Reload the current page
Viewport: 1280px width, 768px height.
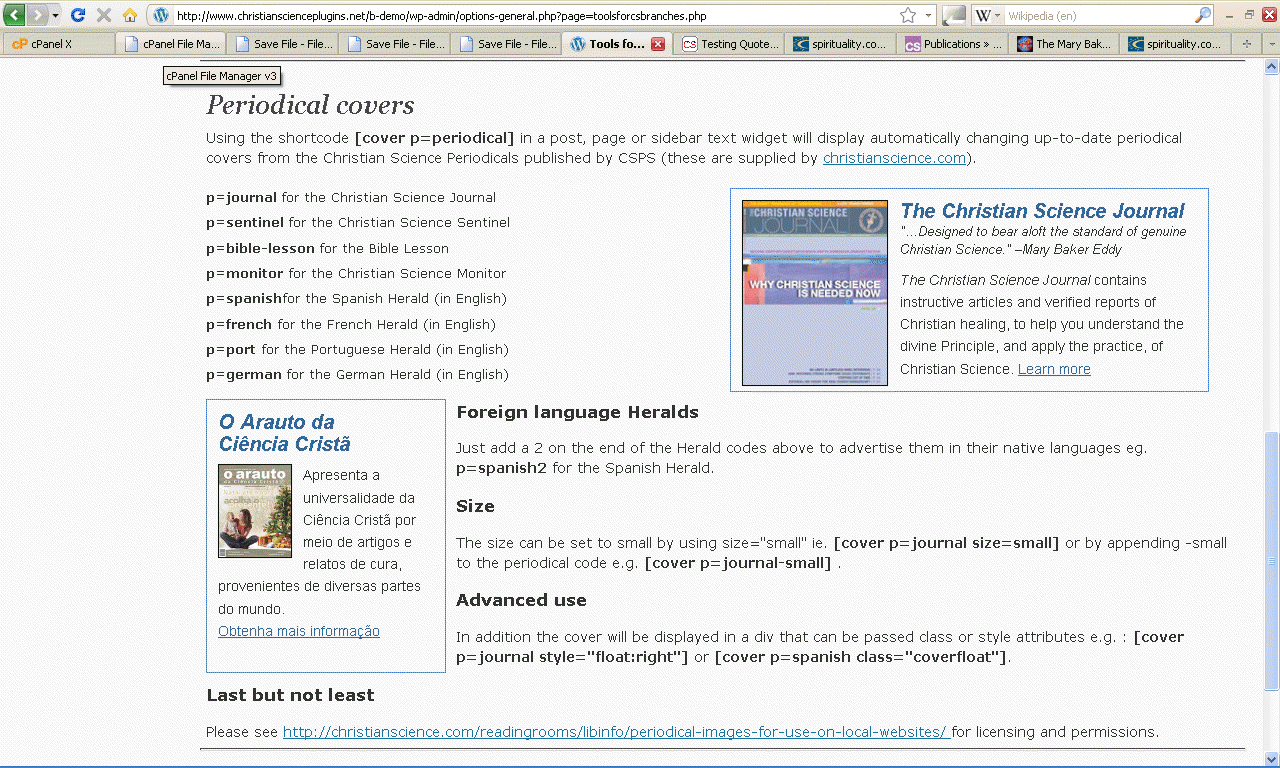point(78,15)
